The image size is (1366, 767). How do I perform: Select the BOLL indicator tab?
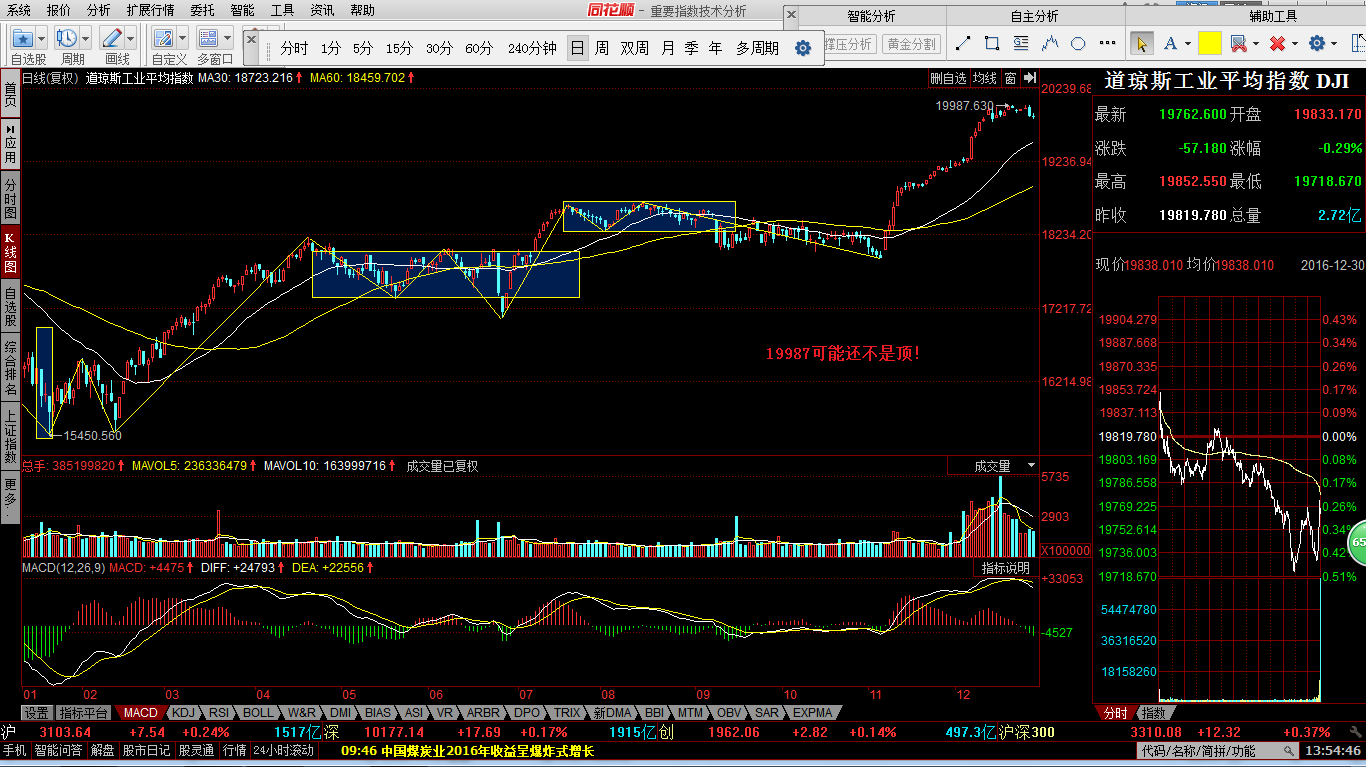(258, 713)
